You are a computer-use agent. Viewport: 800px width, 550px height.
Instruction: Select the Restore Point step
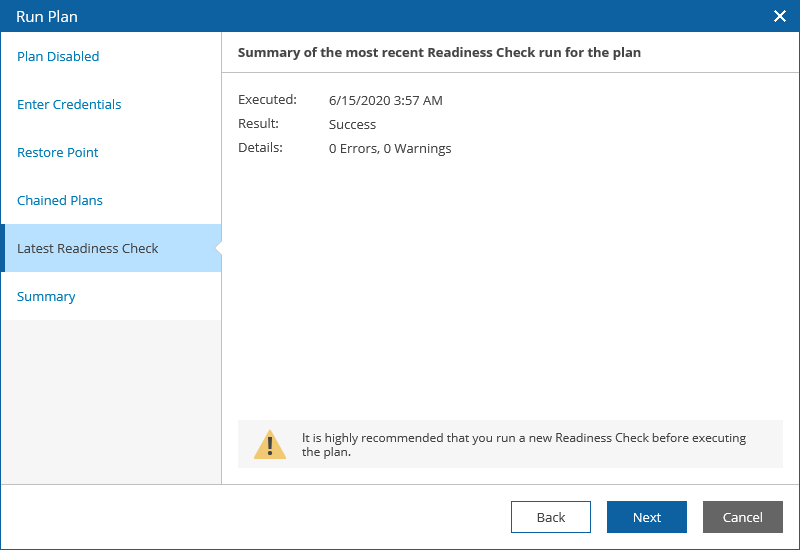click(x=58, y=153)
